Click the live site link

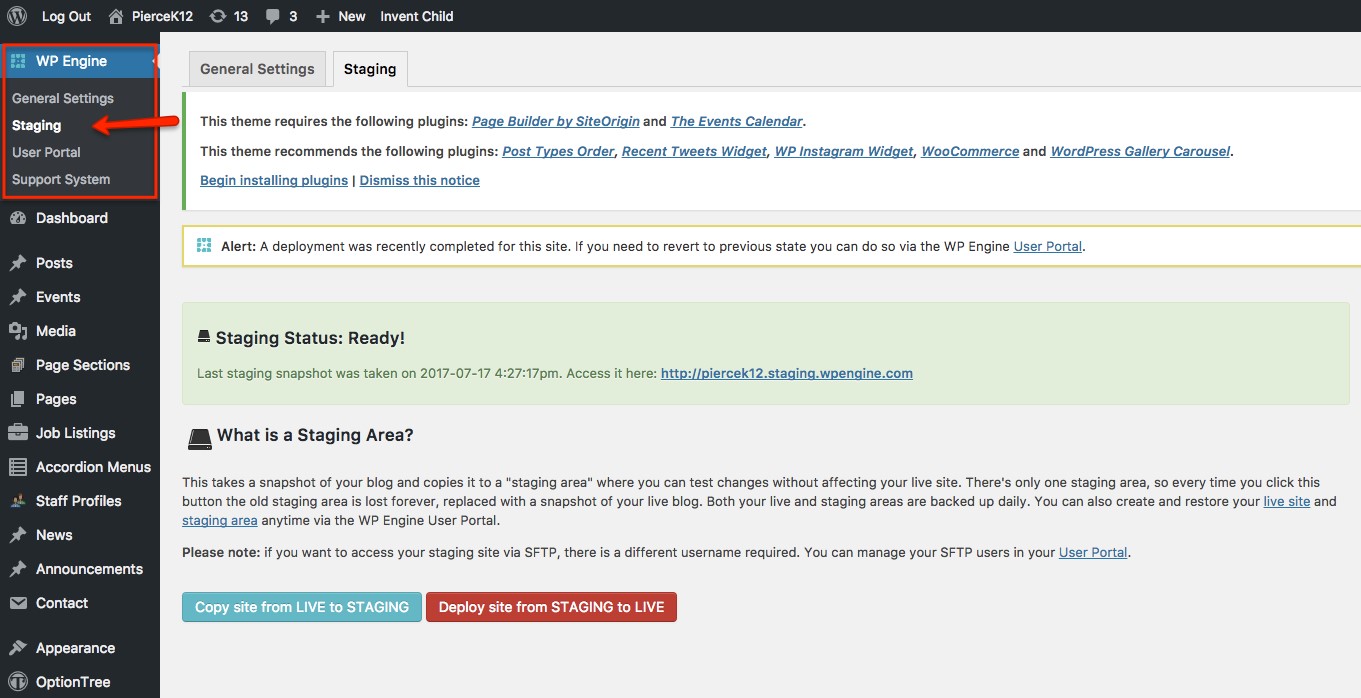[1287, 501]
